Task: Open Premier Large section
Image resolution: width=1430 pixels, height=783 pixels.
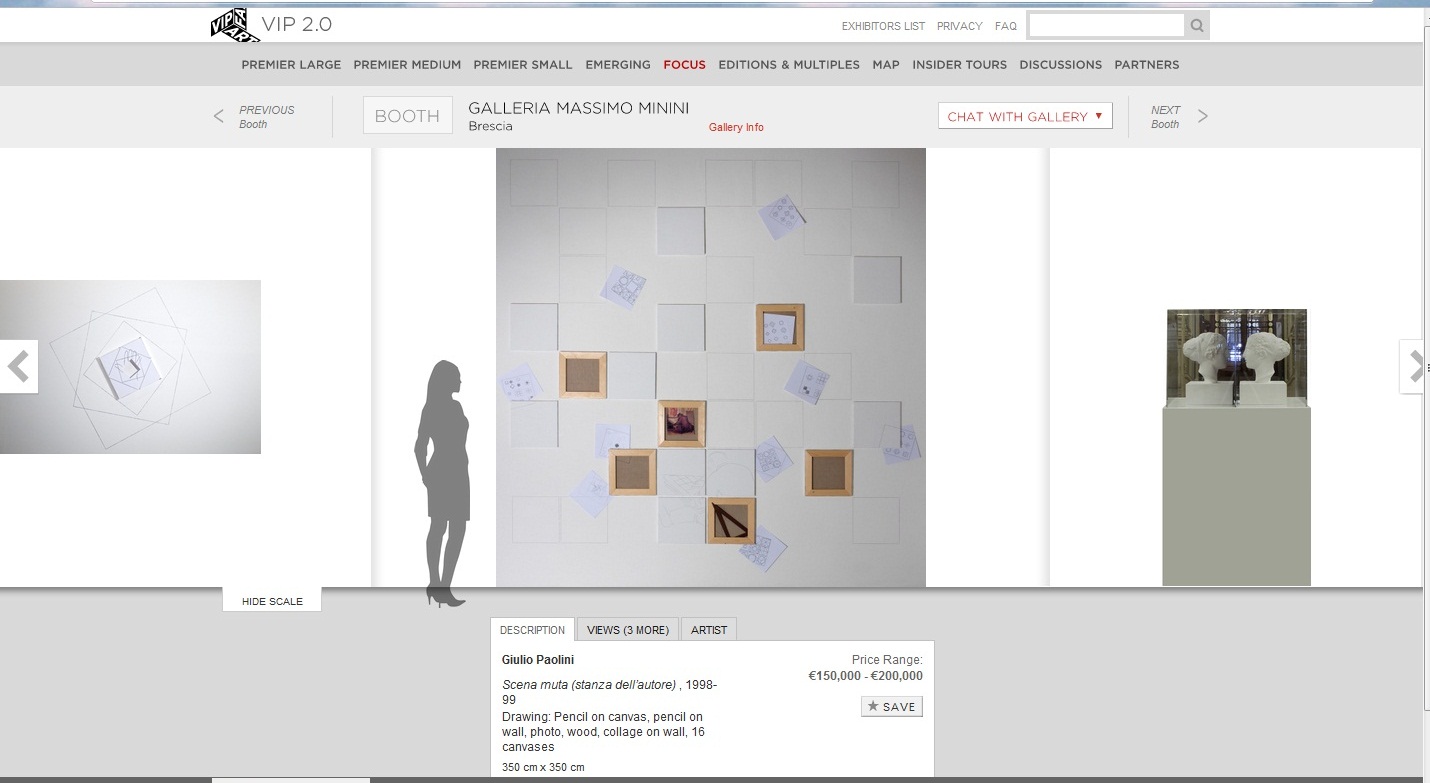Action: 291,64
